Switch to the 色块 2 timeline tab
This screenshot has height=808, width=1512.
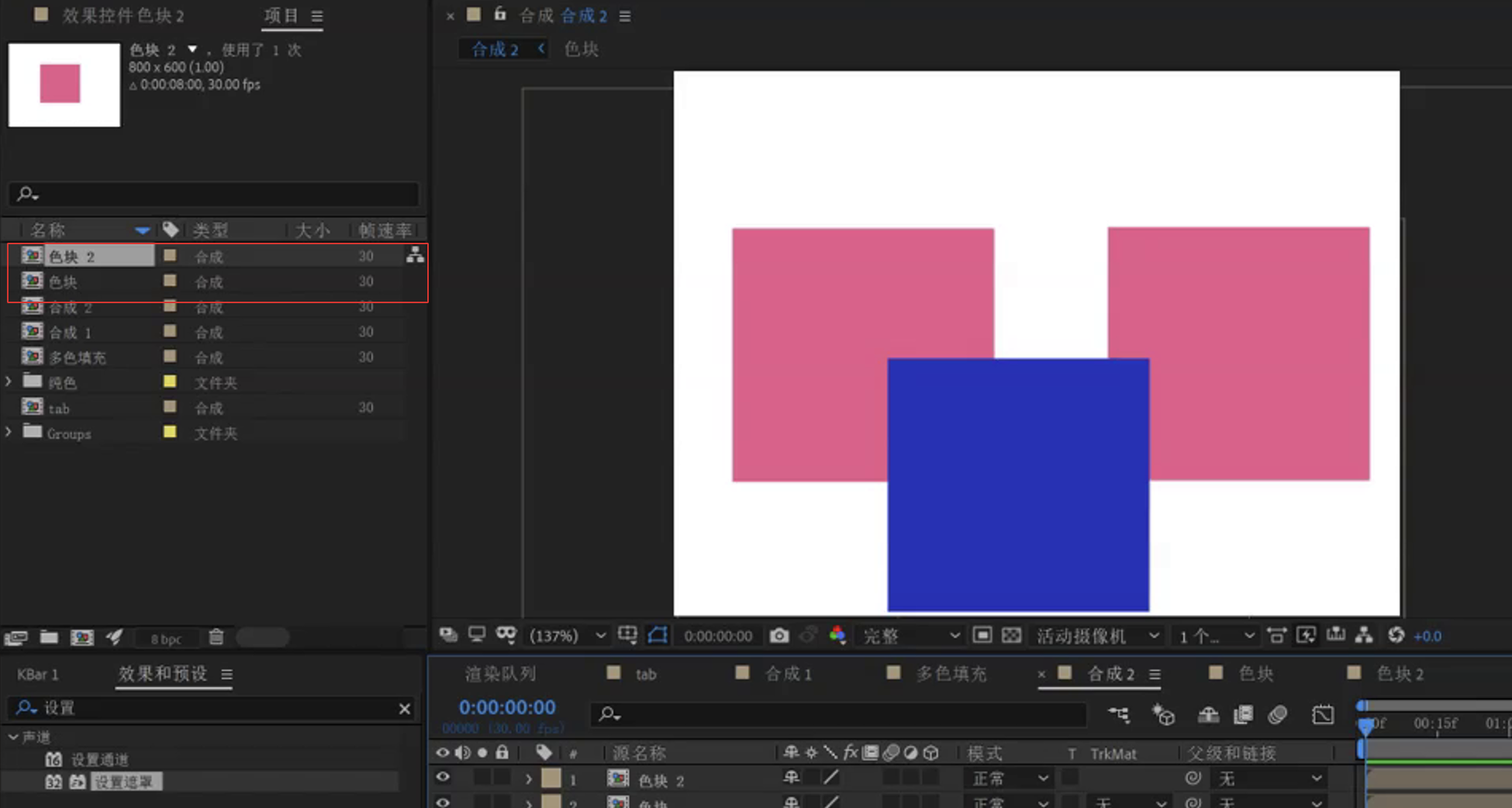pyautogui.click(x=1400, y=674)
